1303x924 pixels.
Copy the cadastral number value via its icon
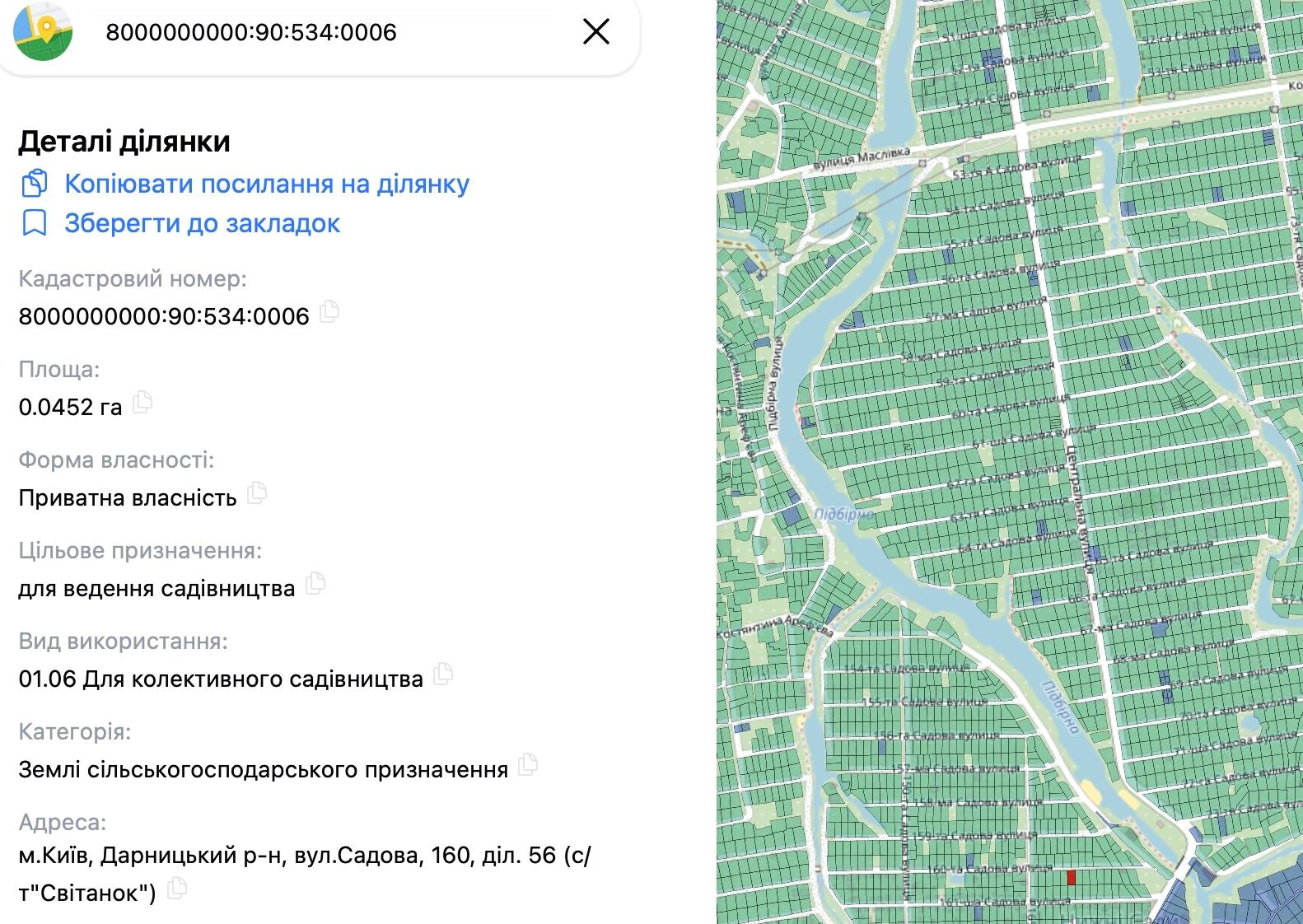tap(329, 311)
